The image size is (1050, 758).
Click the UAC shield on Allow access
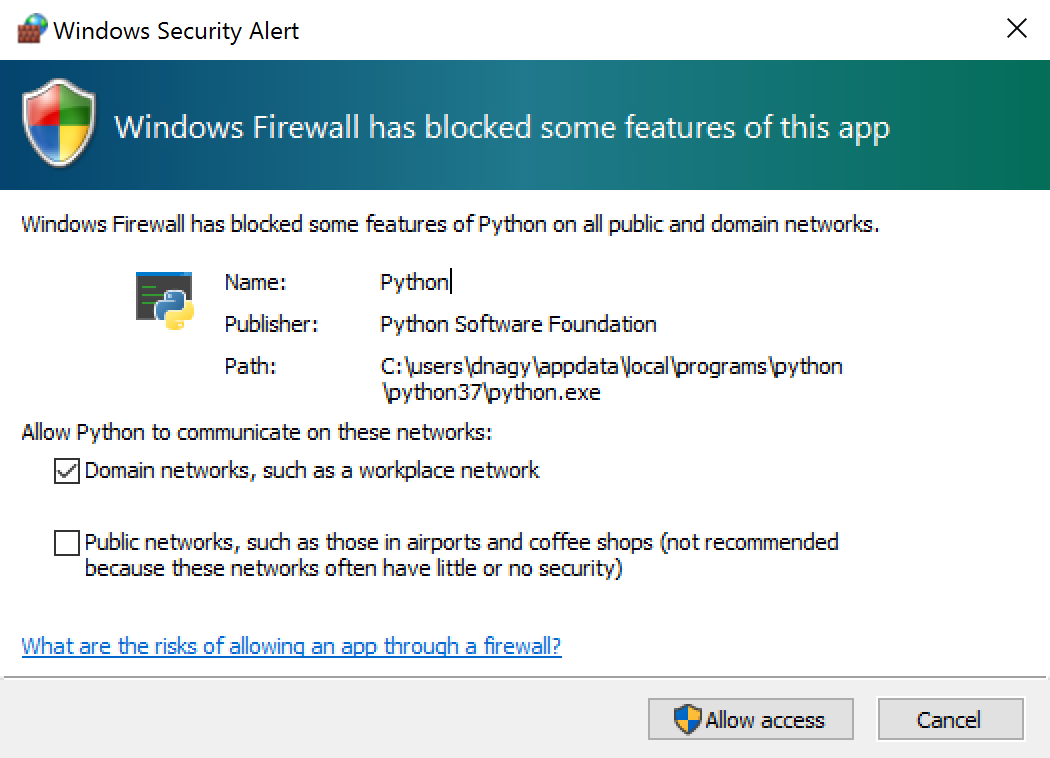pyautogui.click(x=687, y=720)
